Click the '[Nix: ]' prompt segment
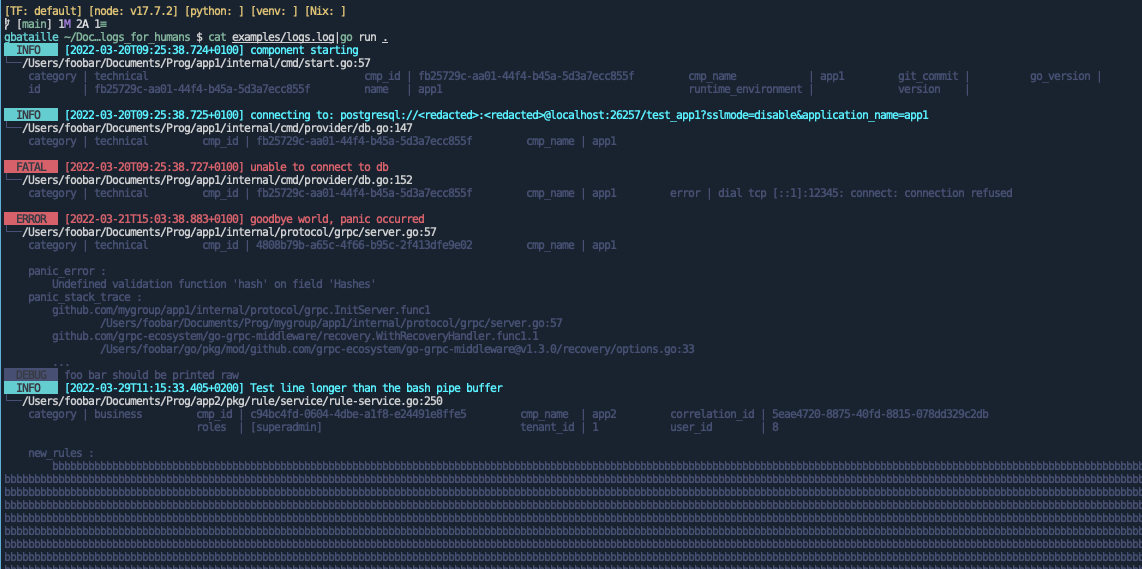 (324, 11)
